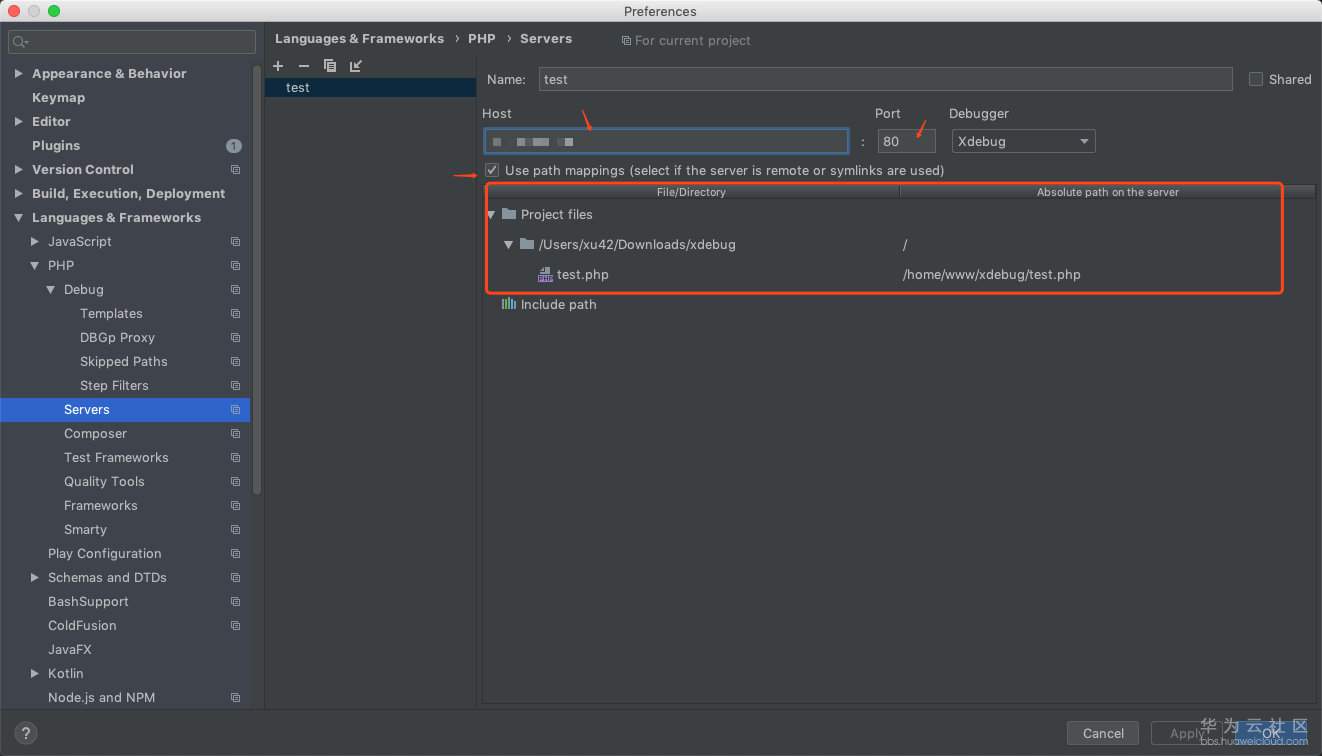Click server path /home/www/xdebug/test.php cell
Image resolution: width=1322 pixels, height=756 pixels.
[x=991, y=274]
